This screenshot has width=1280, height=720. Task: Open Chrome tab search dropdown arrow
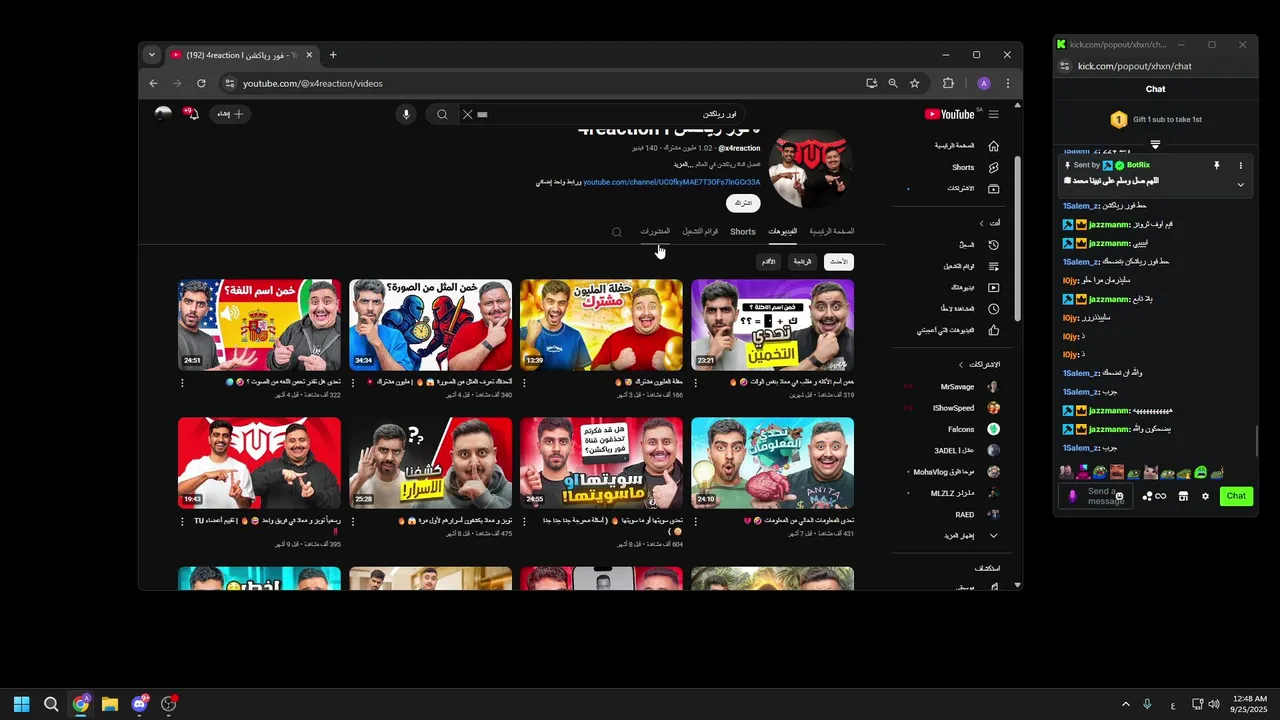[151, 55]
